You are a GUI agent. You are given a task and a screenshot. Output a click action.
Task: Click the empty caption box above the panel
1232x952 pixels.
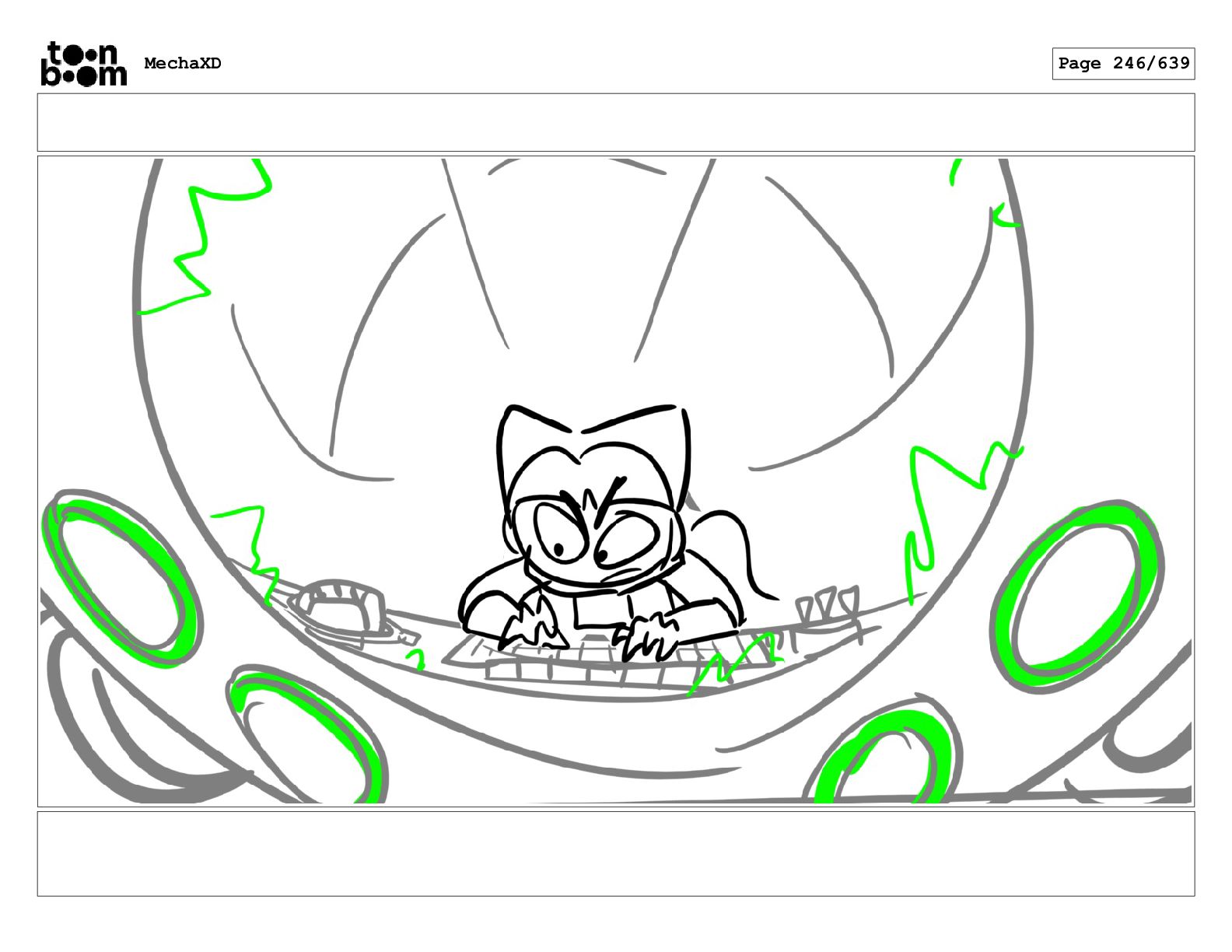[x=616, y=122]
